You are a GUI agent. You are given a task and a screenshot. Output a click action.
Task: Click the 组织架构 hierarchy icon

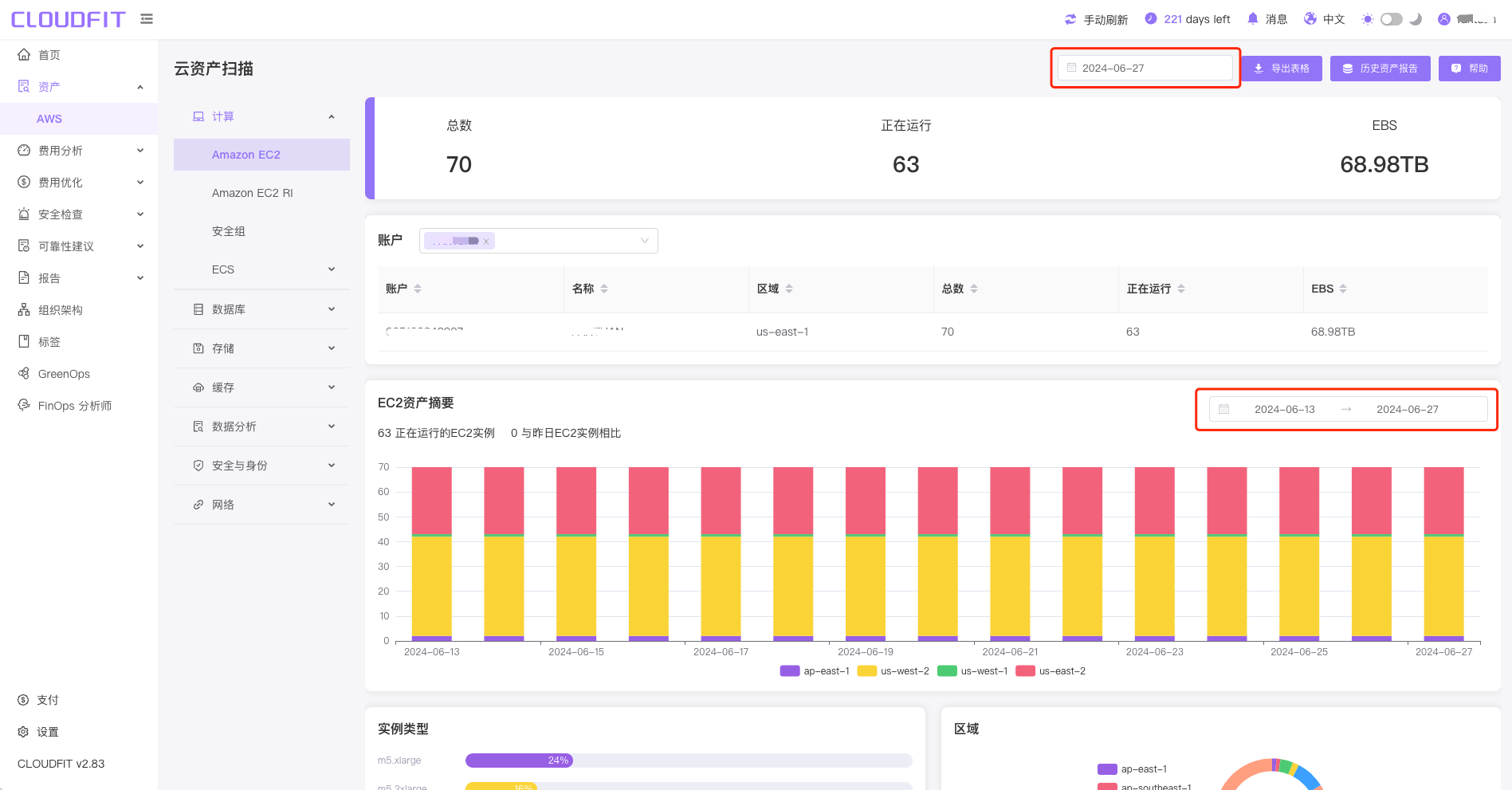click(x=24, y=309)
